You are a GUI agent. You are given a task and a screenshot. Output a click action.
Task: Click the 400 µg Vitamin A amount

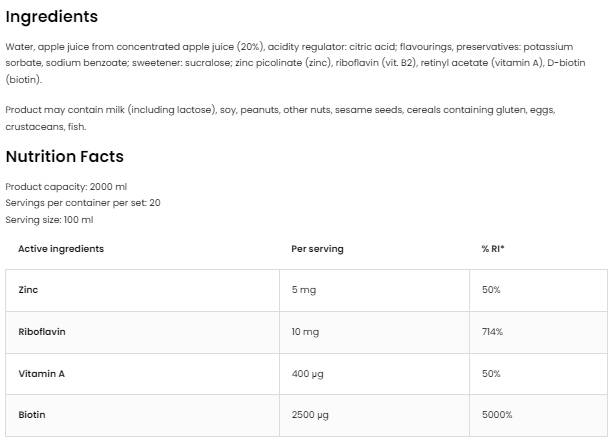[x=308, y=373]
